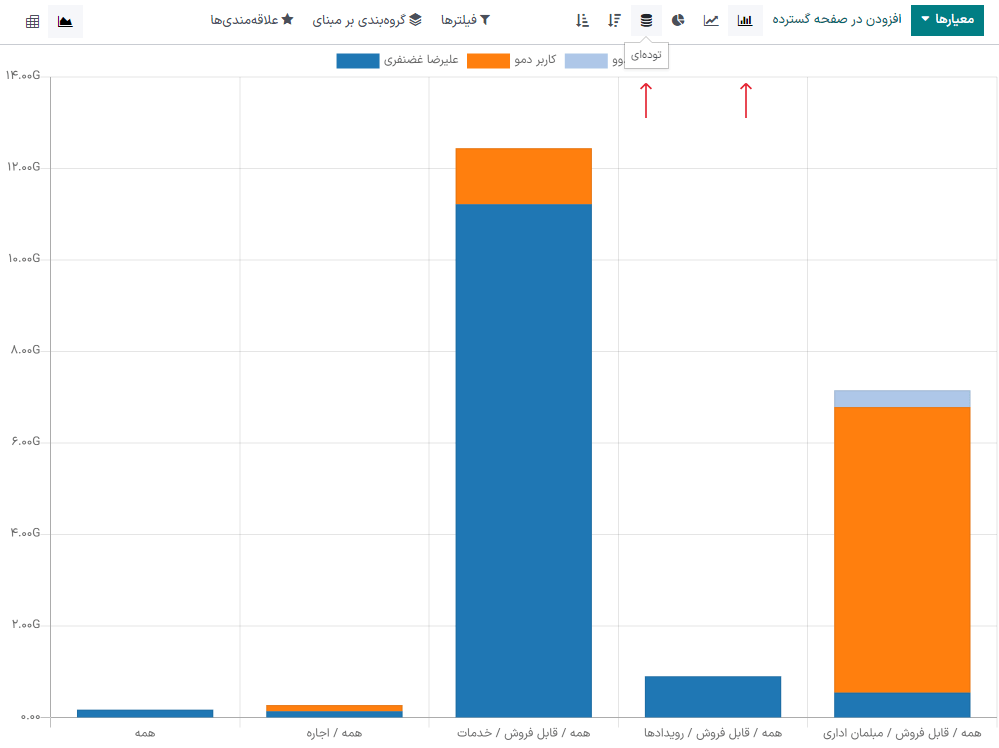Viewport: 999px width, 748px height.
Task: Sort bars in ascending order
Action: (x=582, y=20)
